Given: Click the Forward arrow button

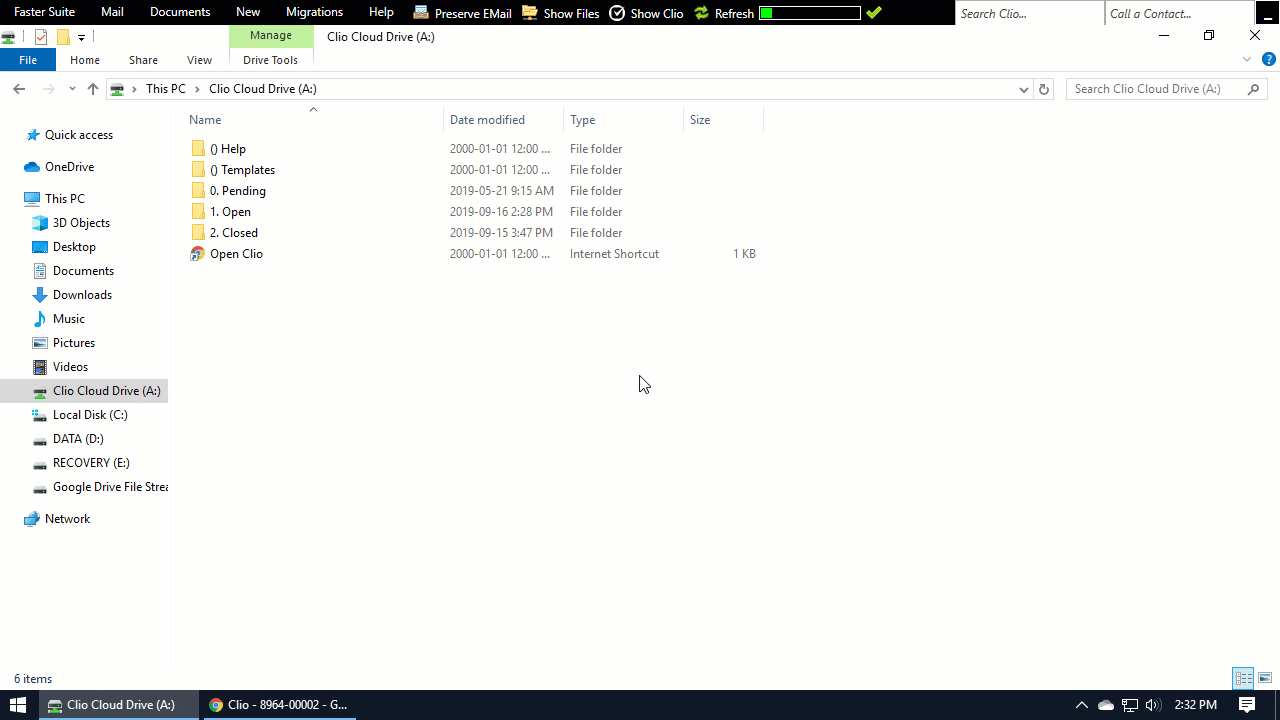Looking at the screenshot, I should (48, 89).
